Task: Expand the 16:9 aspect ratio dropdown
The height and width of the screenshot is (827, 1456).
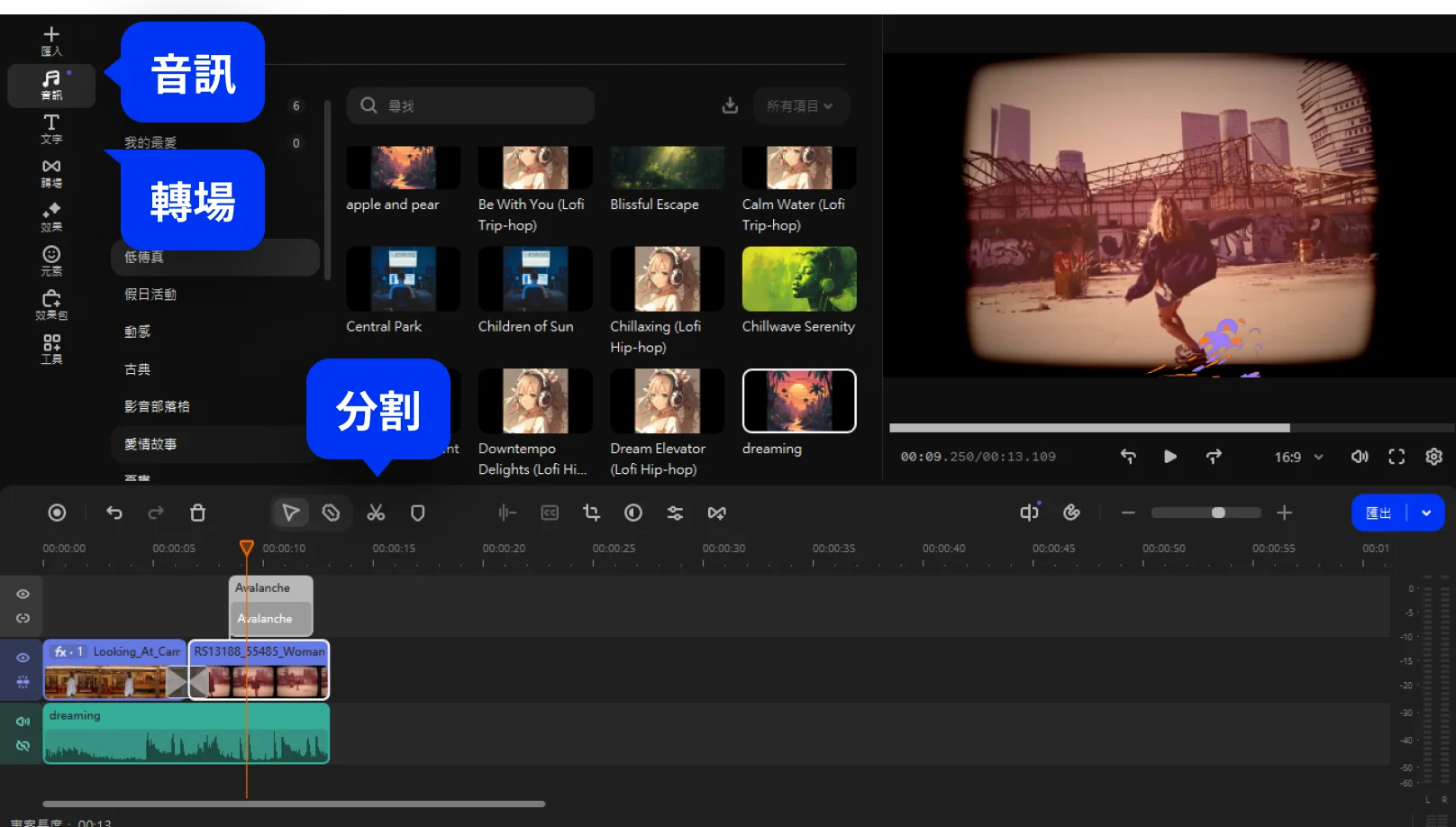Action: click(1298, 457)
